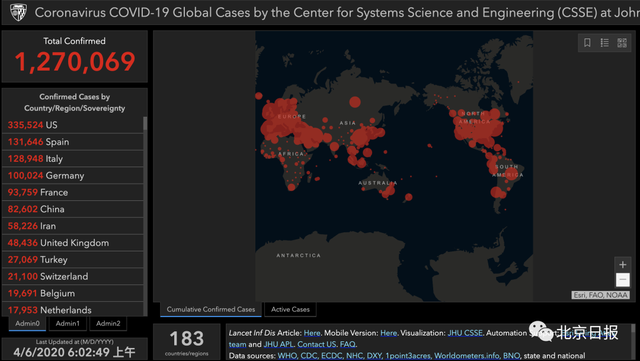
Task: Select the Admin1 tab
Action: 67,323
